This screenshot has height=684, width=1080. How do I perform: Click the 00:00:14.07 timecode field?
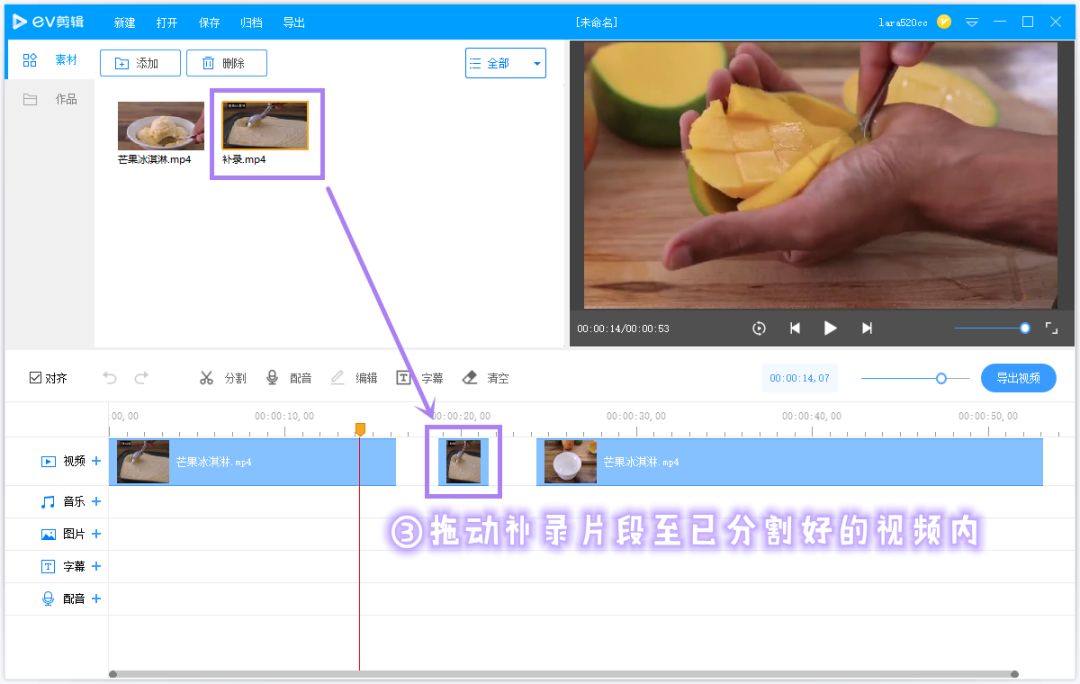tap(800, 378)
